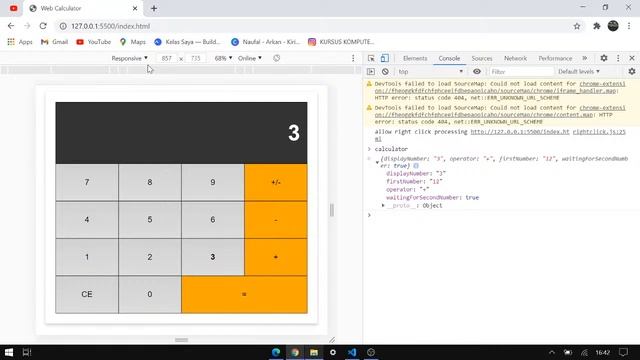Click the rotate viewport icon
Screen dimensions: 640x360
(276, 58)
